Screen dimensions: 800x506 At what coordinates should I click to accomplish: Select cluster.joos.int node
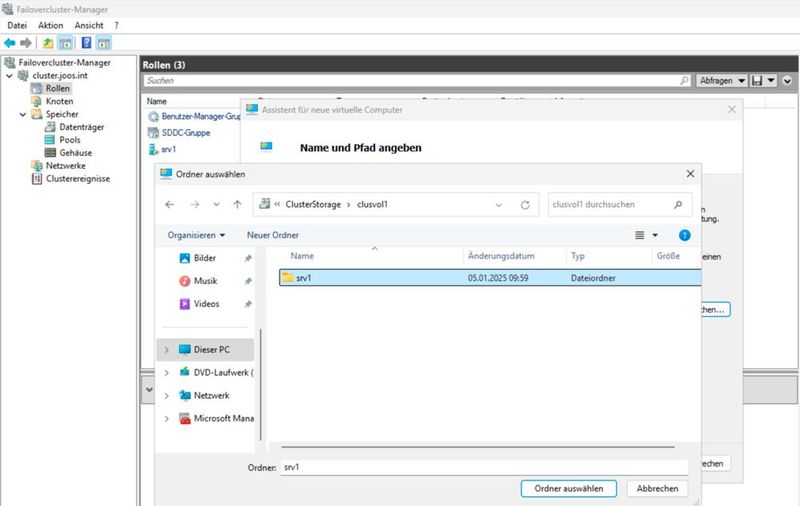pos(60,75)
